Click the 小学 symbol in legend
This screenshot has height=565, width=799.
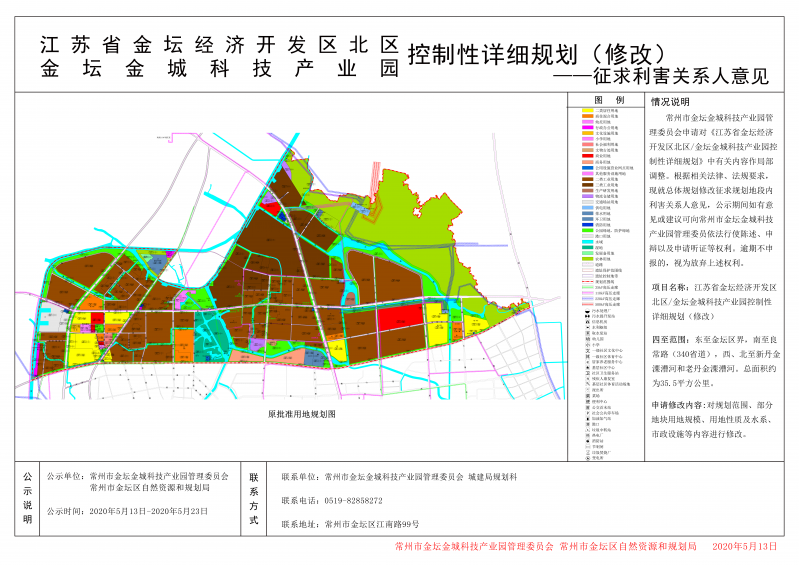[x=588, y=344]
